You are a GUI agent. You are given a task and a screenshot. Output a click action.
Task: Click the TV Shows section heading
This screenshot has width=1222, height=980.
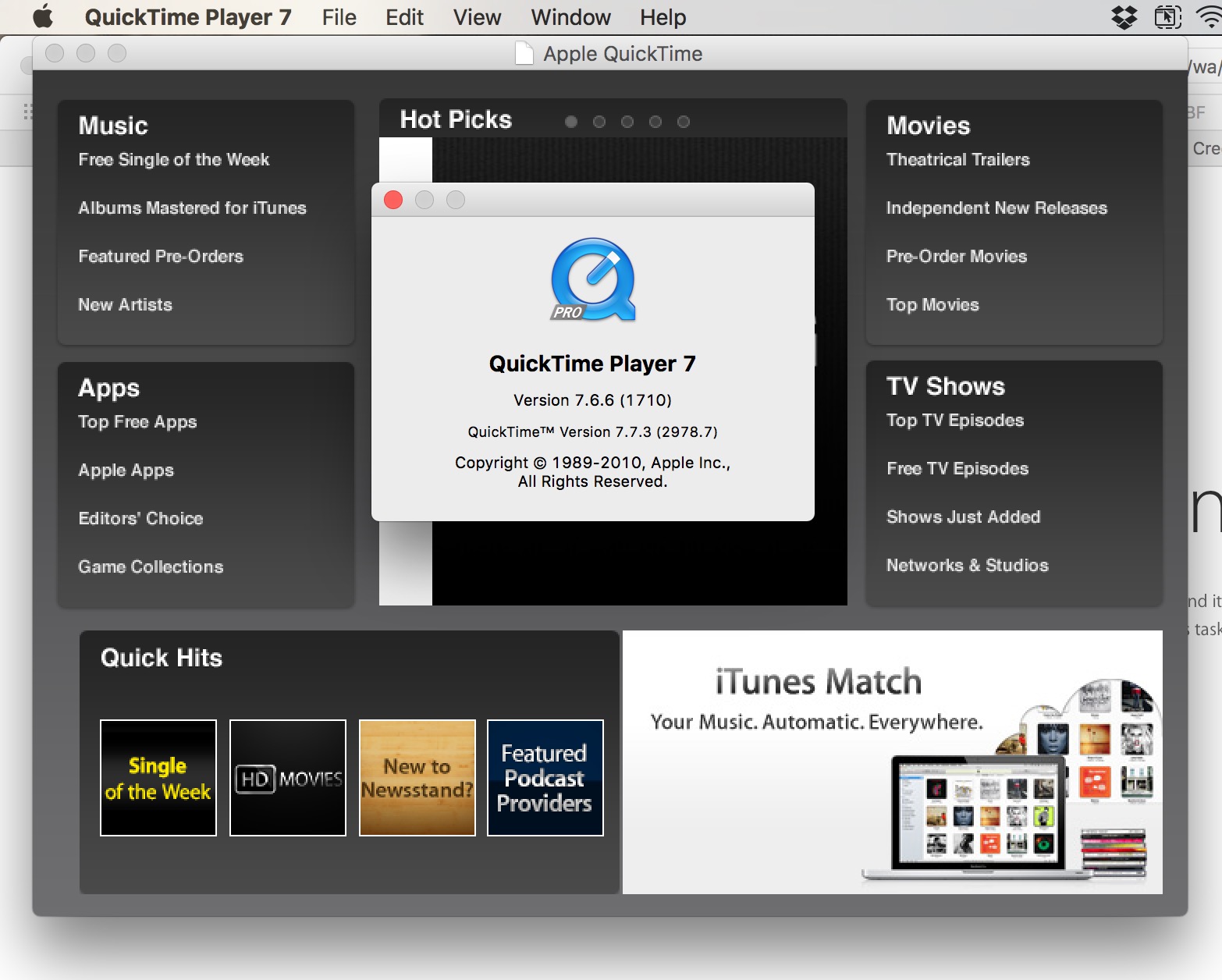point(946,386)
